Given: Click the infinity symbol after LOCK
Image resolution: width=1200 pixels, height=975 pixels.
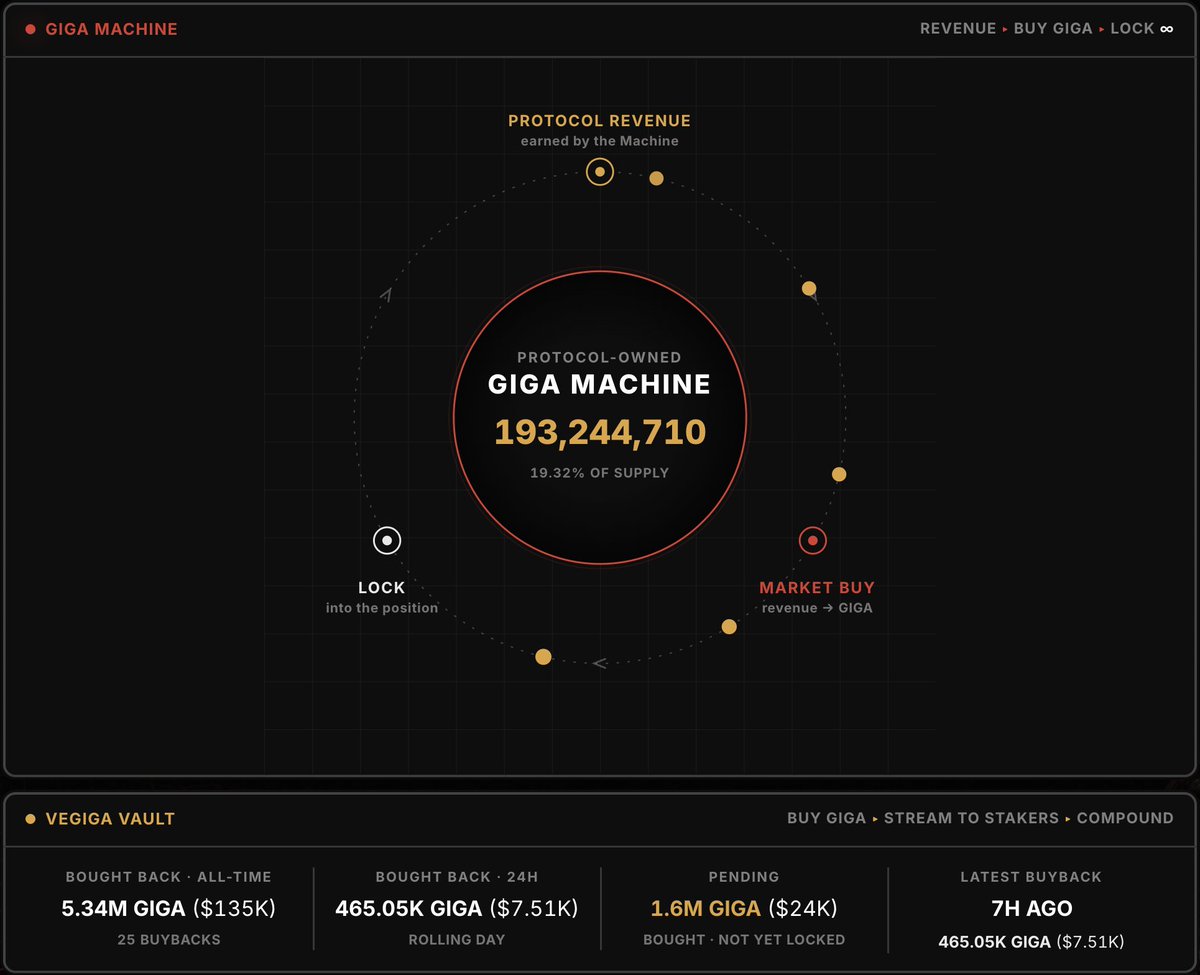Looking at the screenshot, I should pos(1166,29).
